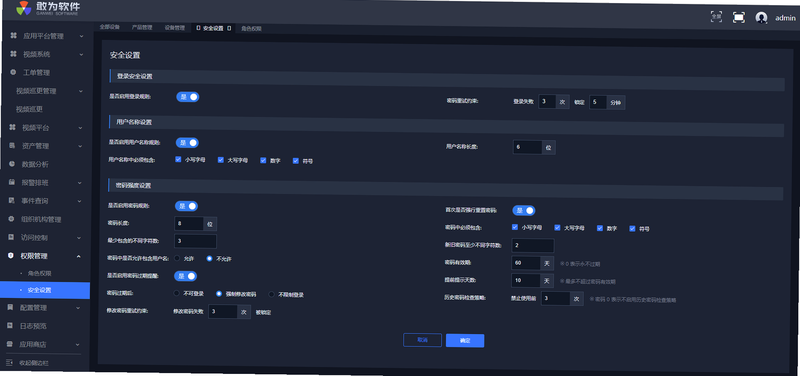Expand the 资产管理 chevron
This screenshot has width=800, height=376.
80,146
